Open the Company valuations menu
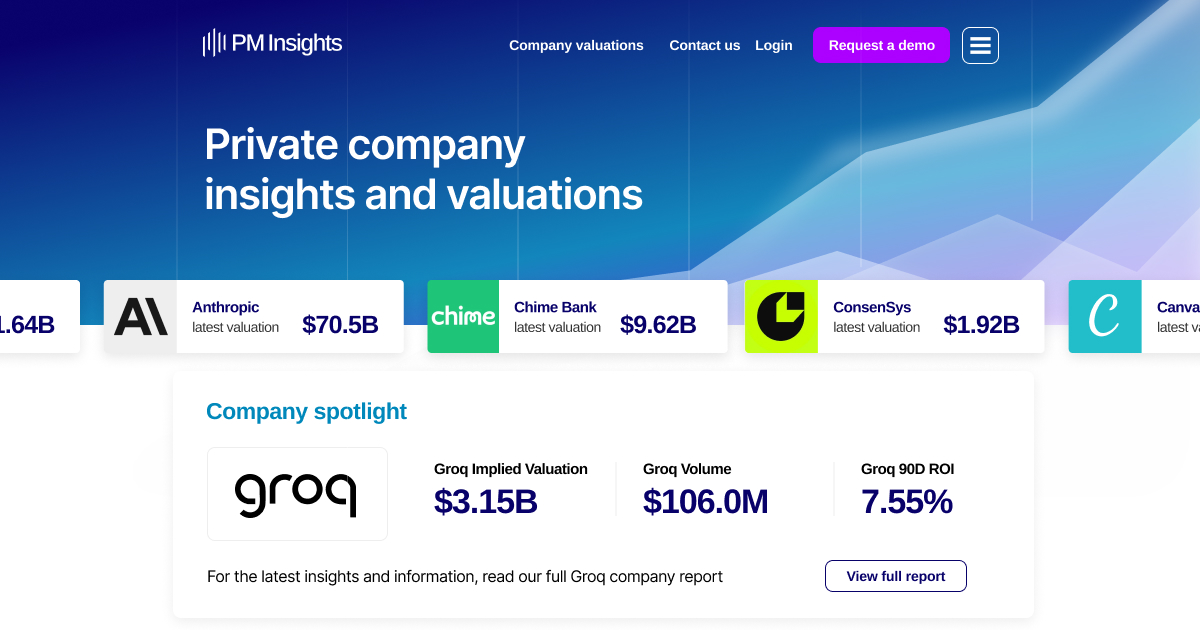 576,45
